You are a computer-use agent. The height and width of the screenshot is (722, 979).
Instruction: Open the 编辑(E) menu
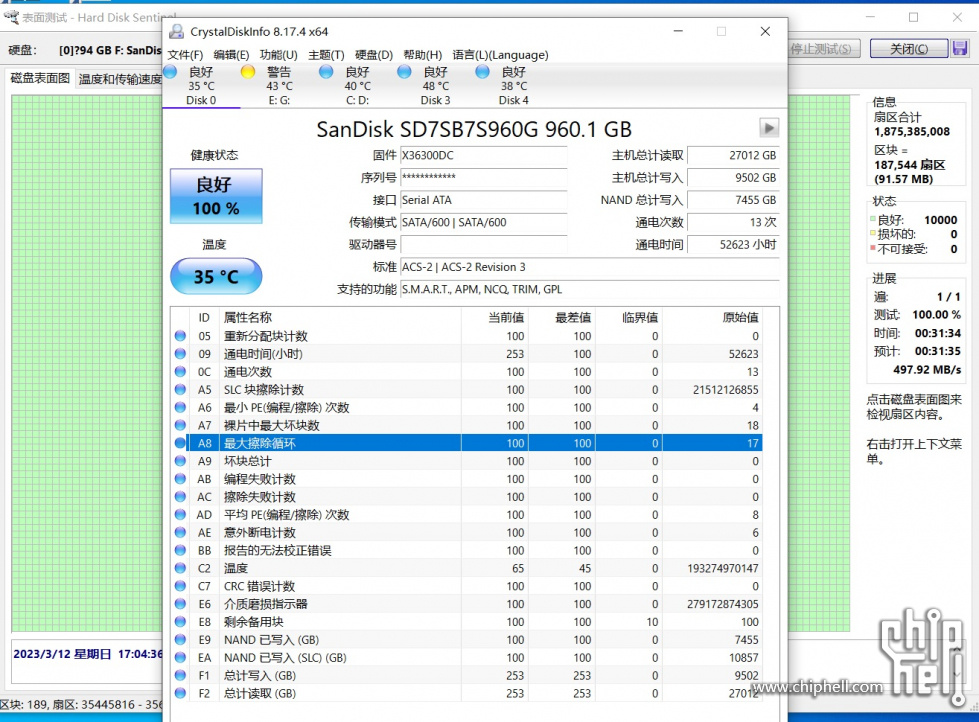231,55
